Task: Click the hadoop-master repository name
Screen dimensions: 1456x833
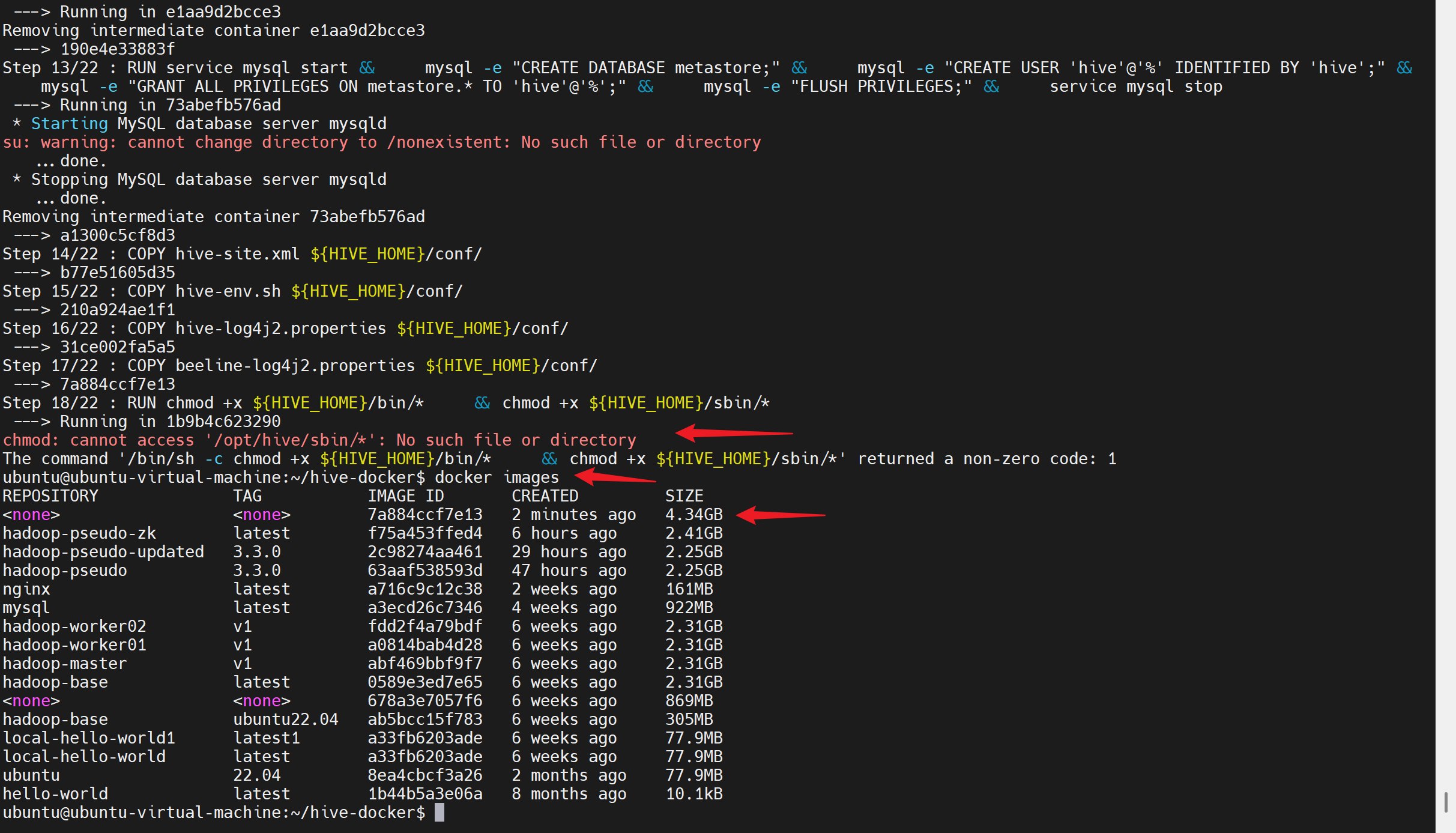Action: (65, 664)
